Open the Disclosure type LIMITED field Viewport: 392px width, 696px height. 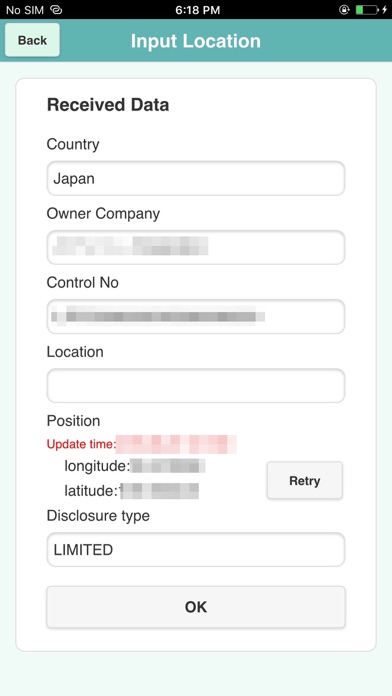(196, 550)
